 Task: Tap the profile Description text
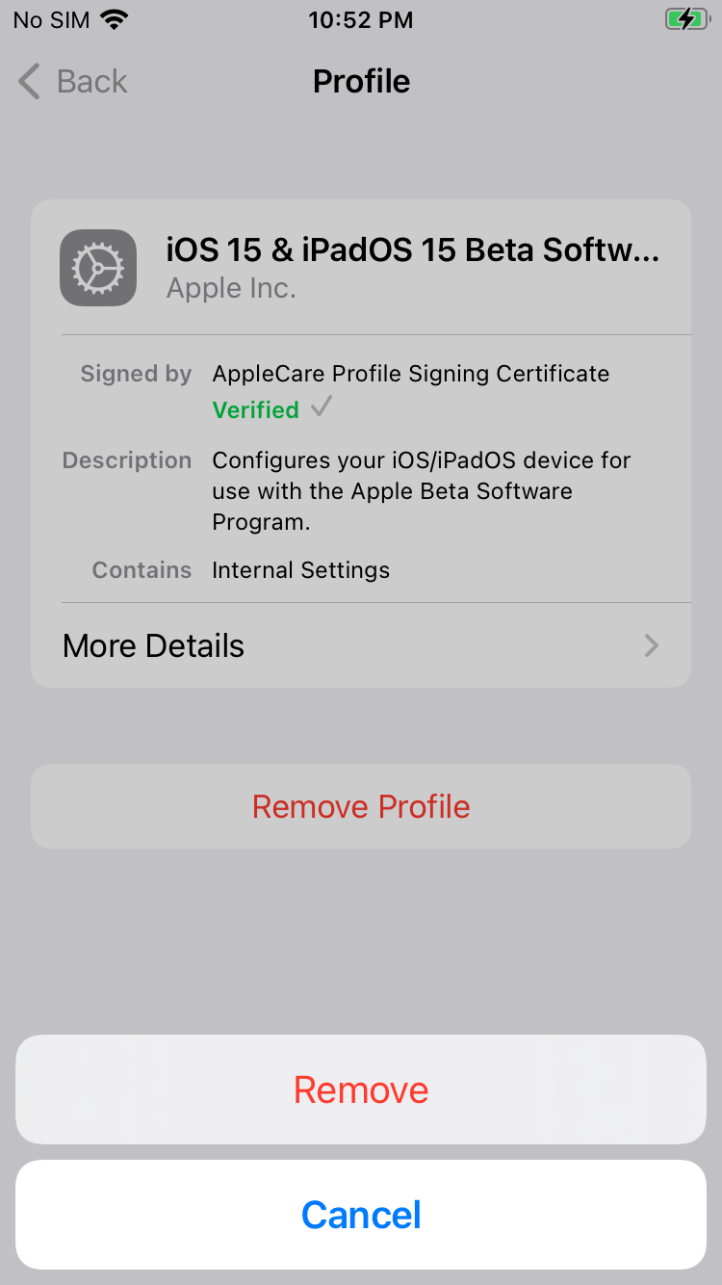pyautogui.click(x=421, y=491)
